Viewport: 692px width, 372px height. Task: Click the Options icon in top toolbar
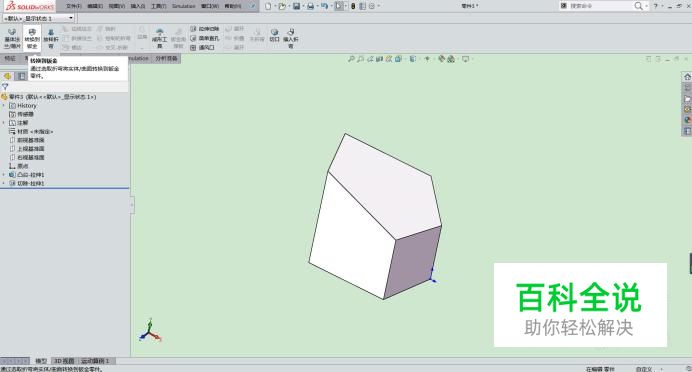pos(372,6)
